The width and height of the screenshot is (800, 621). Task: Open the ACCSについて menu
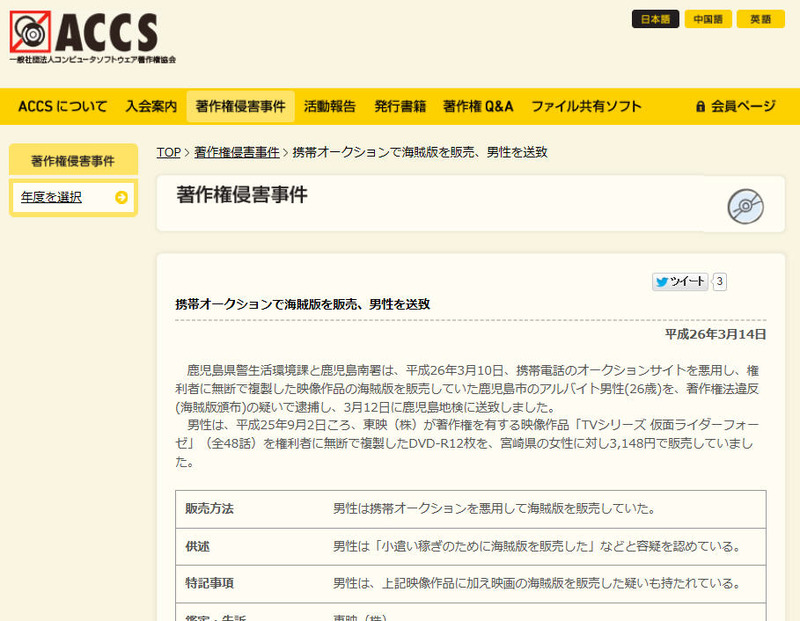tap(62, 107)
